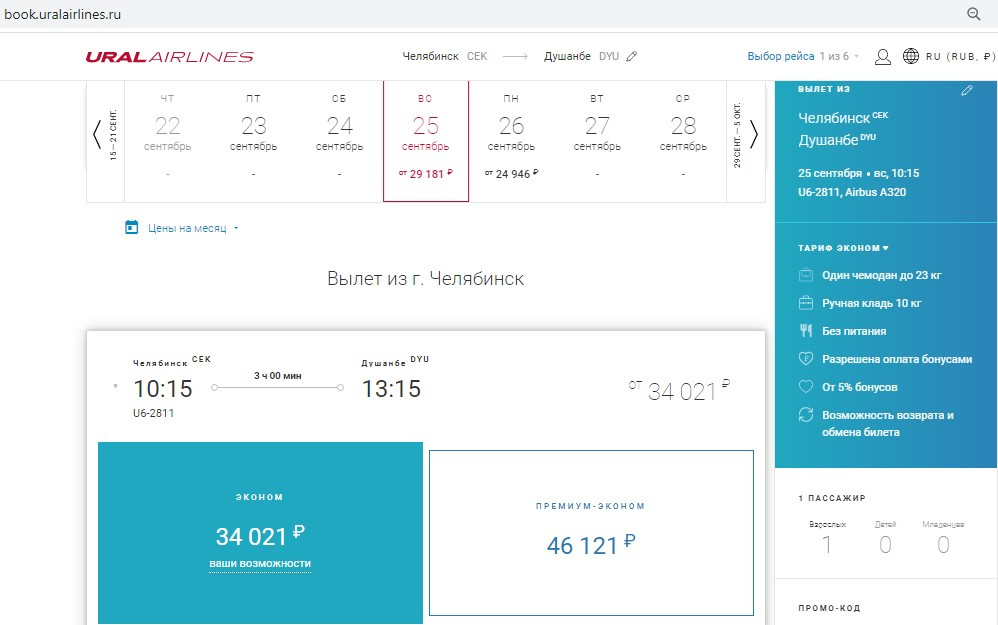Viewport: 998px width, 625px height.
Task: Click the hand luggage 10 кг icon
Action: coord(806,303)
